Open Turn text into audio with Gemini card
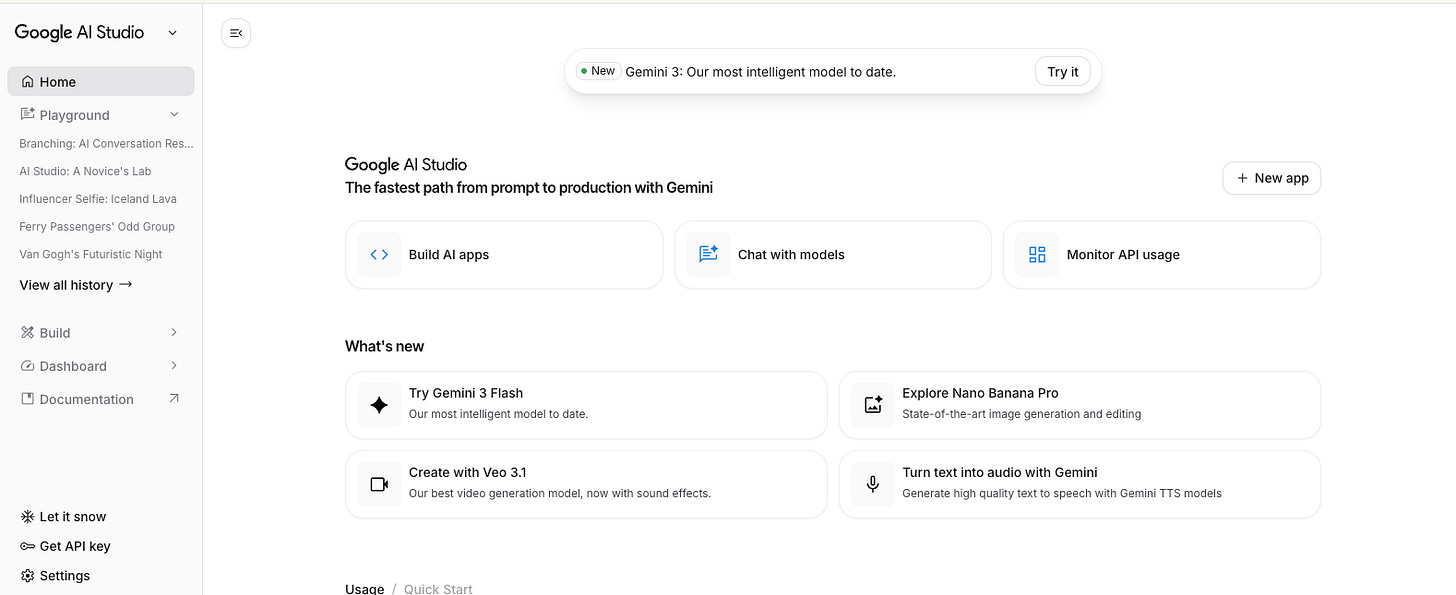Image resolution: width=1456 pixels, height=595 pixels. [x=1080, y=484]
